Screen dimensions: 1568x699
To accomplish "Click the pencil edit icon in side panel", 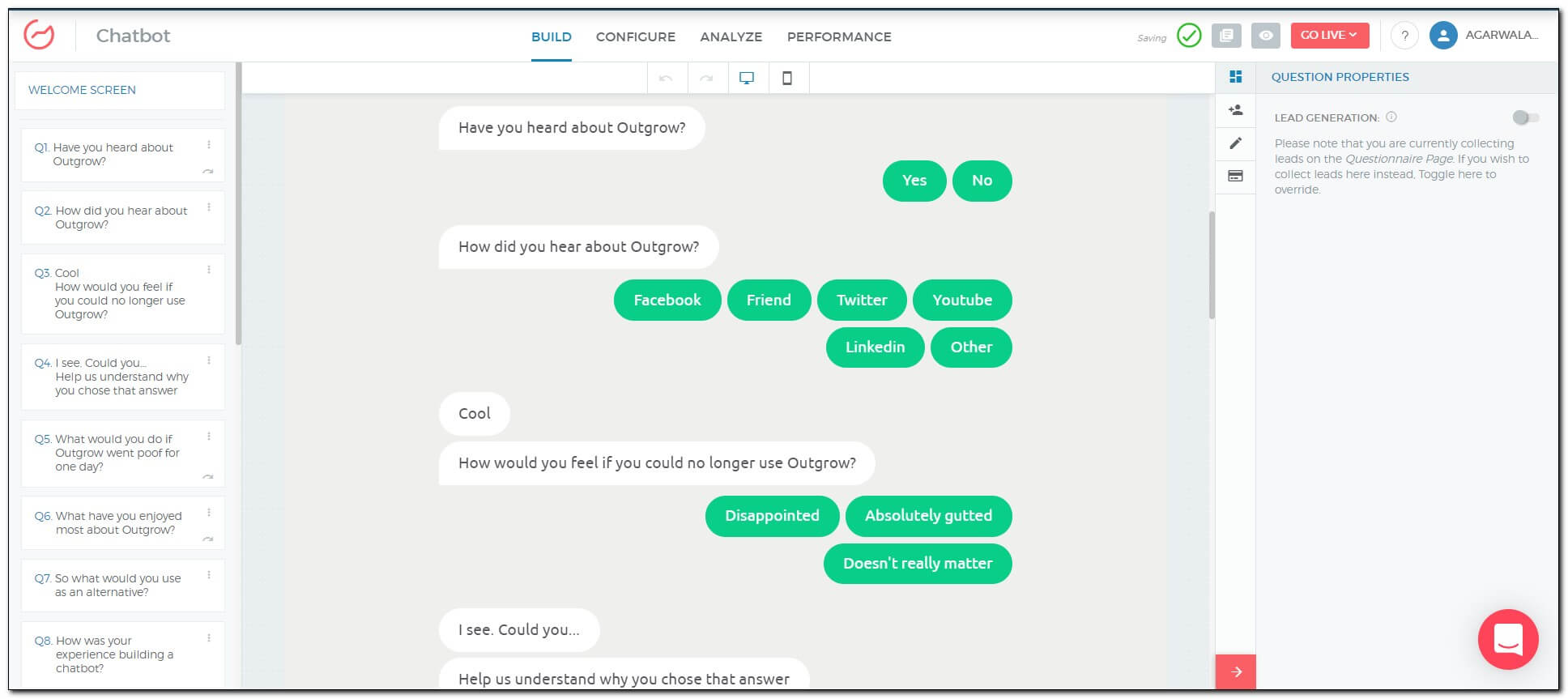I will point(1235,143).
